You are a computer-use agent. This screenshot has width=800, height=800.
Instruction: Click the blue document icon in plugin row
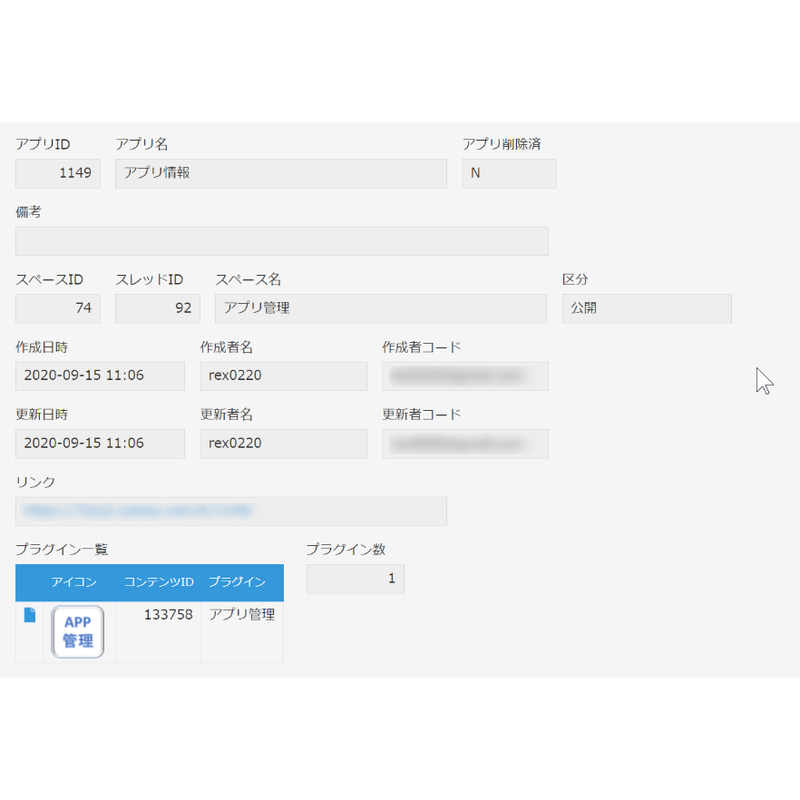pos(29,615)
